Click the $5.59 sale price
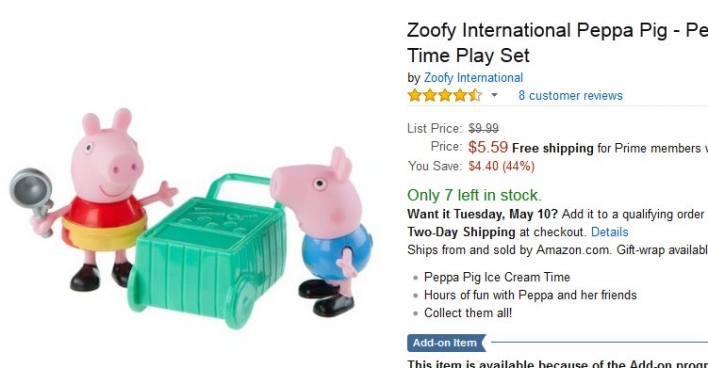This screenshot has width=708, height=368. (x=488, y=147)
